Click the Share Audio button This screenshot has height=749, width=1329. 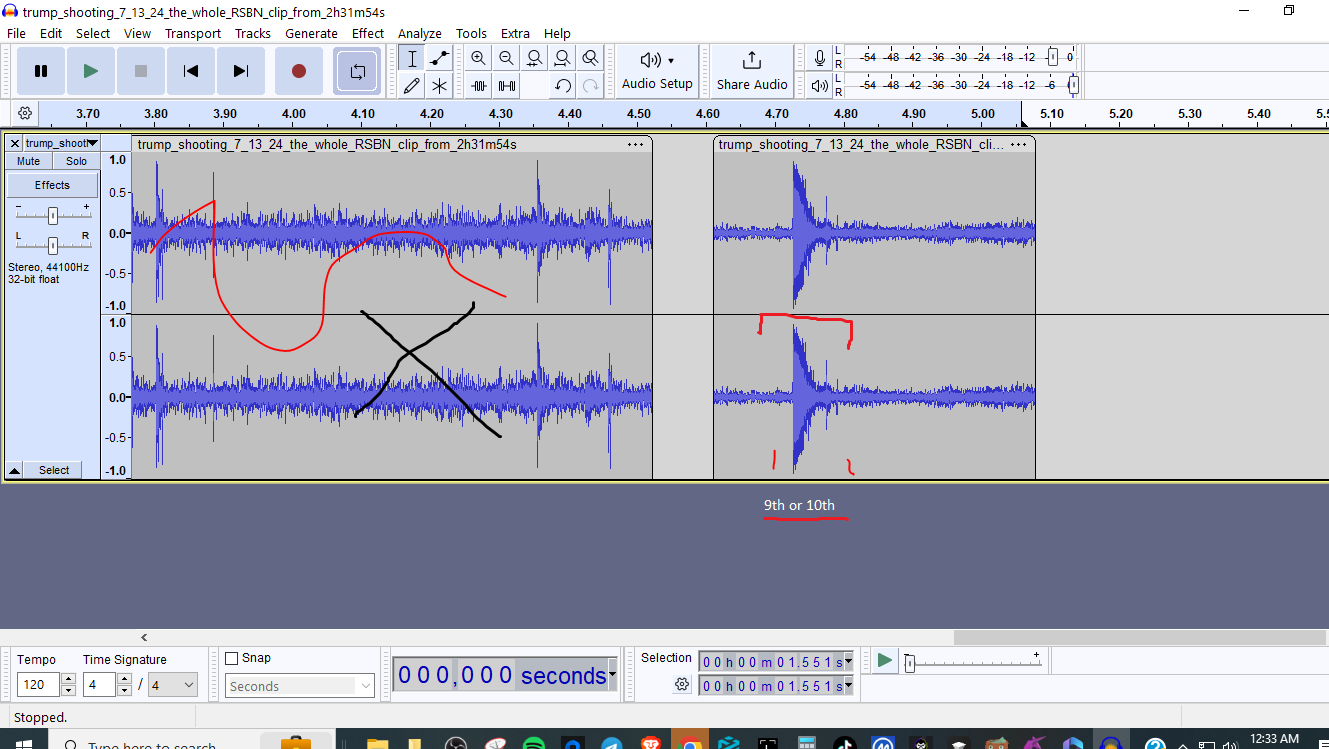pyautogui.click(x=752, y=71)
